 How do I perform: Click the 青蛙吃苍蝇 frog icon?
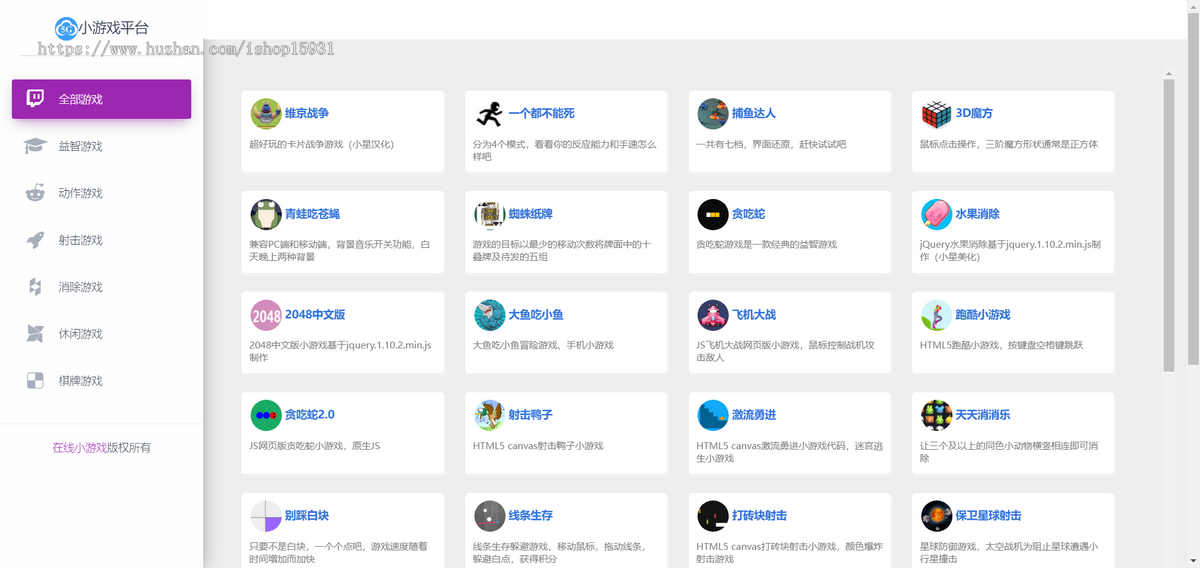(x=266, y=214)
